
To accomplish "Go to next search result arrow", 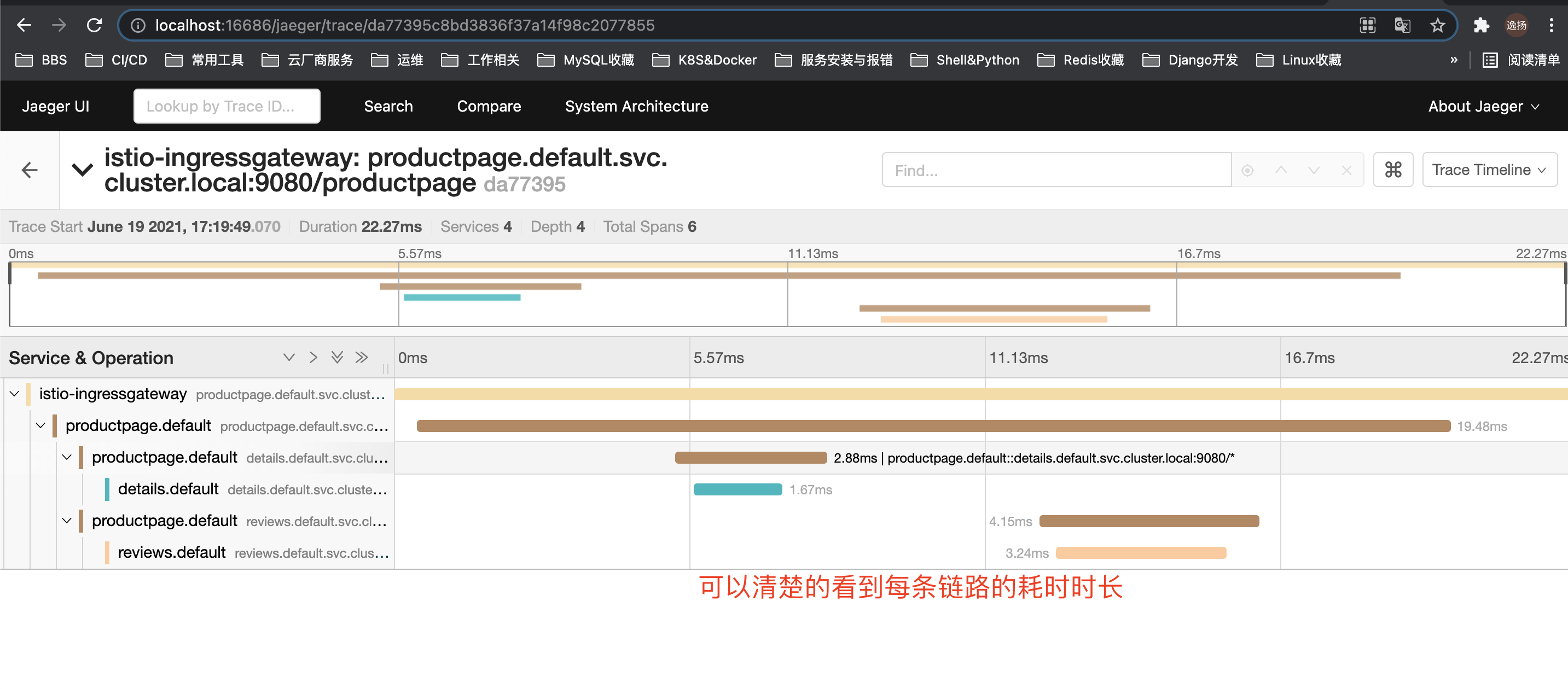I will [x=1314, y=170].
